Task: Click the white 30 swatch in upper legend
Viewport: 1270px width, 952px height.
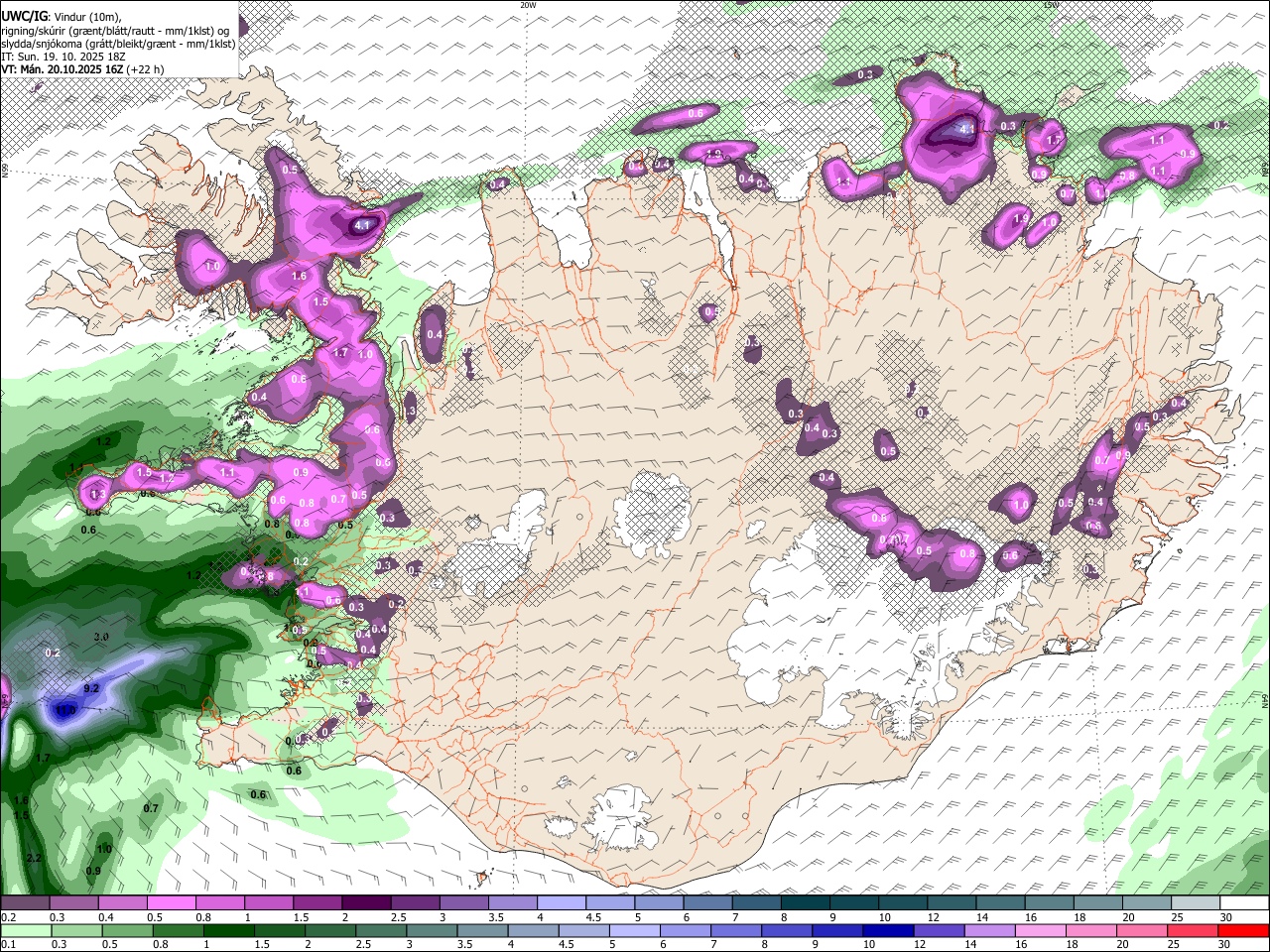Action: (x=1243, y=903)
